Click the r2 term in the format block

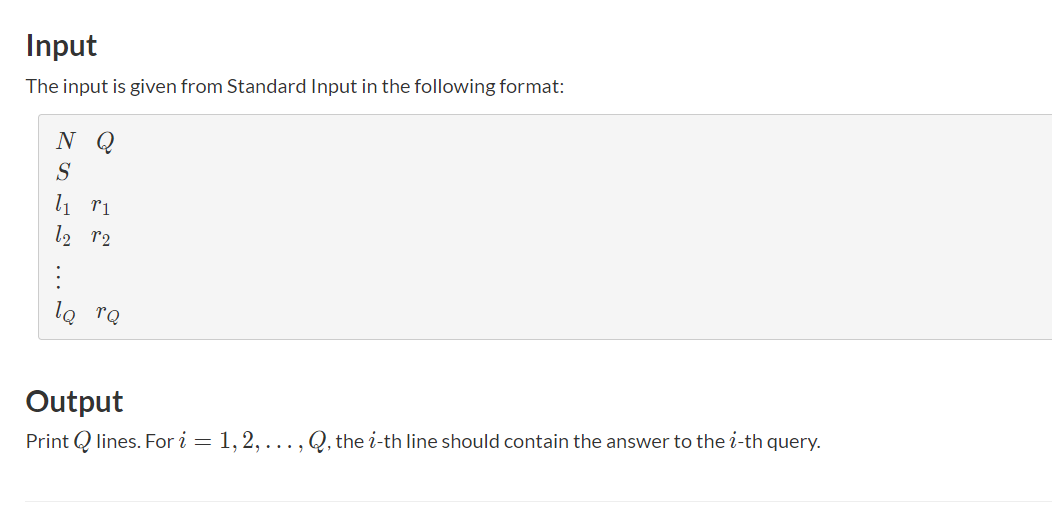pyautogui.click(x=100, y=239)
